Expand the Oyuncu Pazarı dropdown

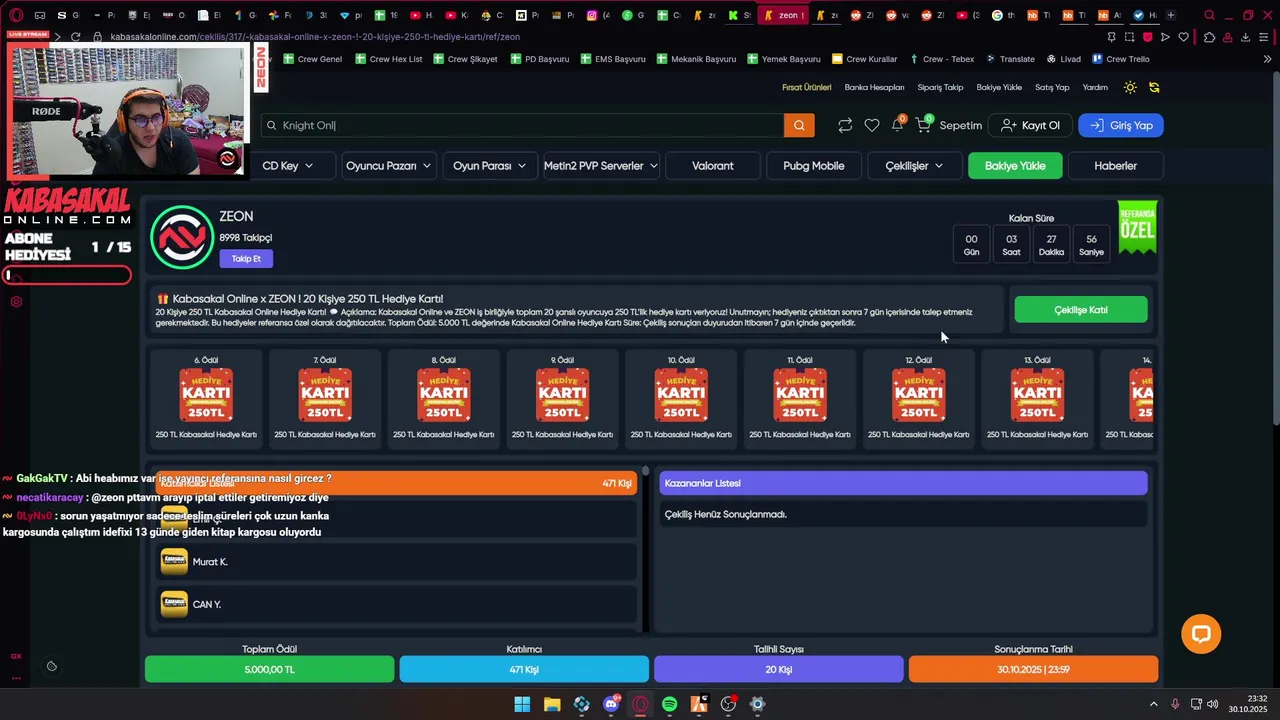tap(388, 166)
